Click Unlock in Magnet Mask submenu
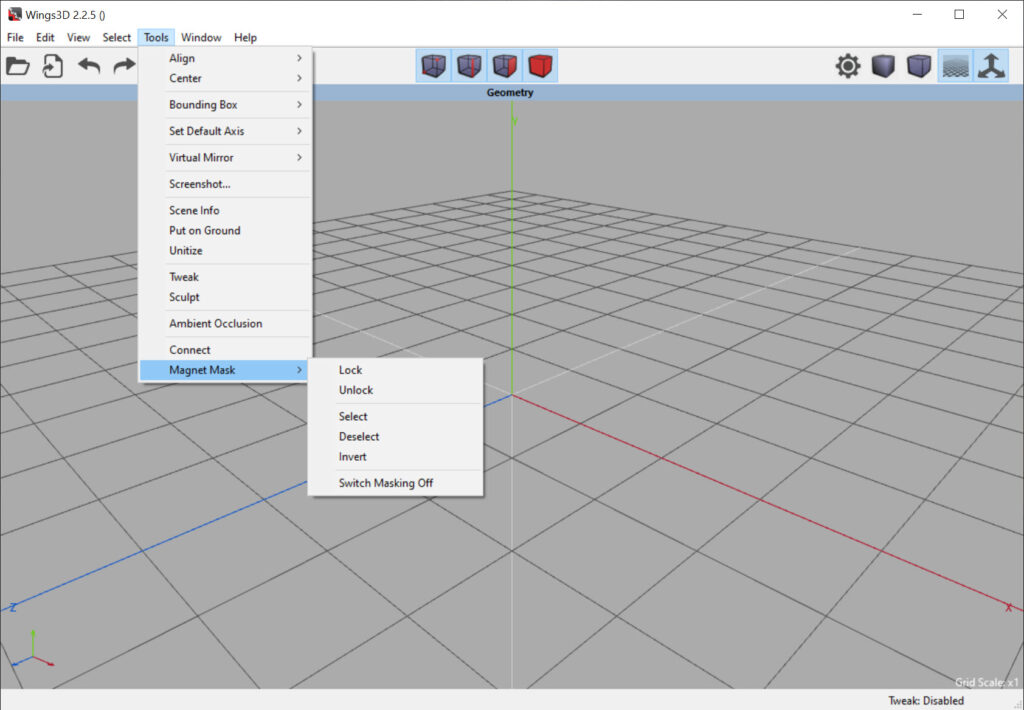This screenshot has width=1024, height=710. point(395,391)
